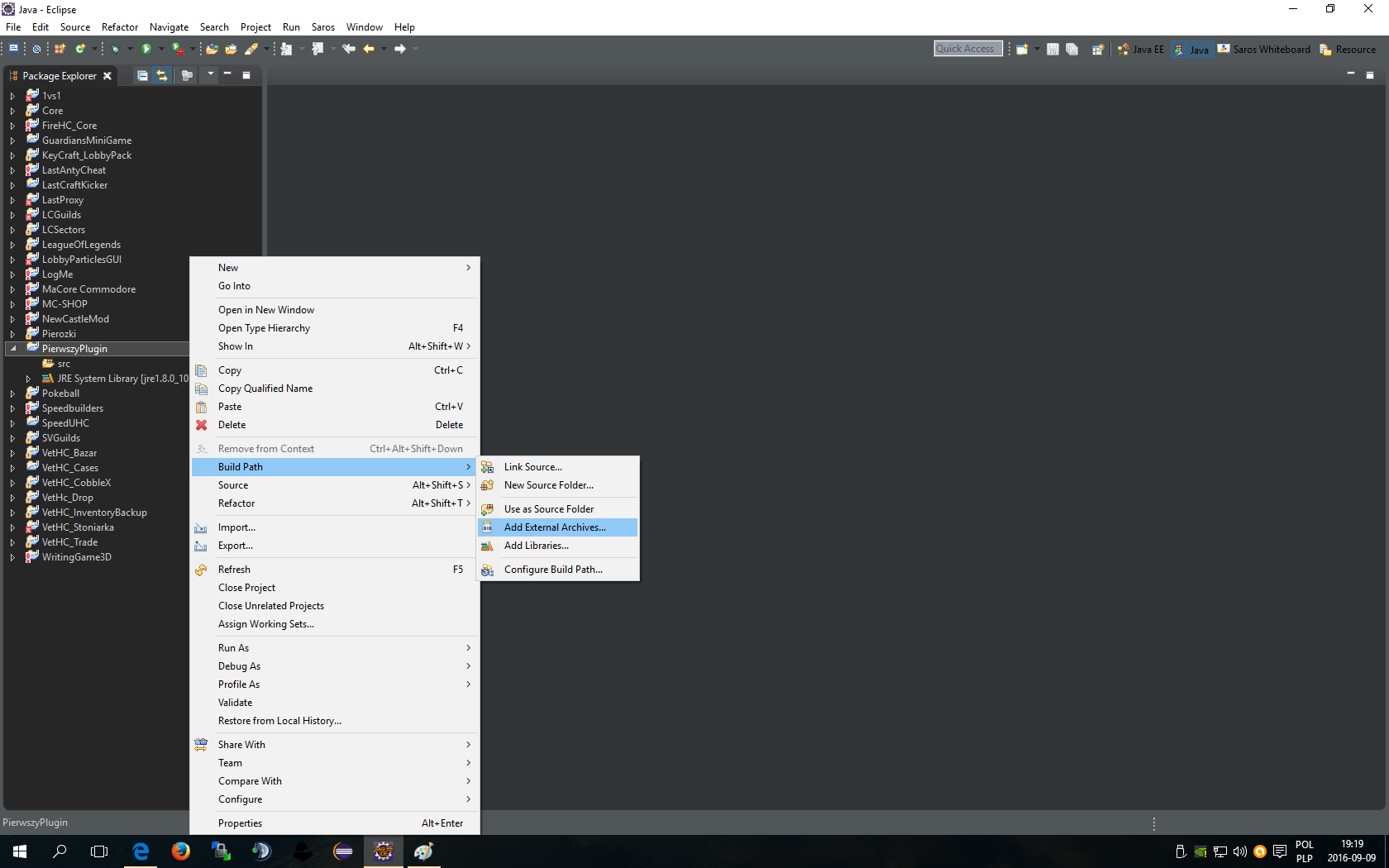Collapse the PierwszyPlugin project tree
The image size is (1389, 868).
coord(12,349)
